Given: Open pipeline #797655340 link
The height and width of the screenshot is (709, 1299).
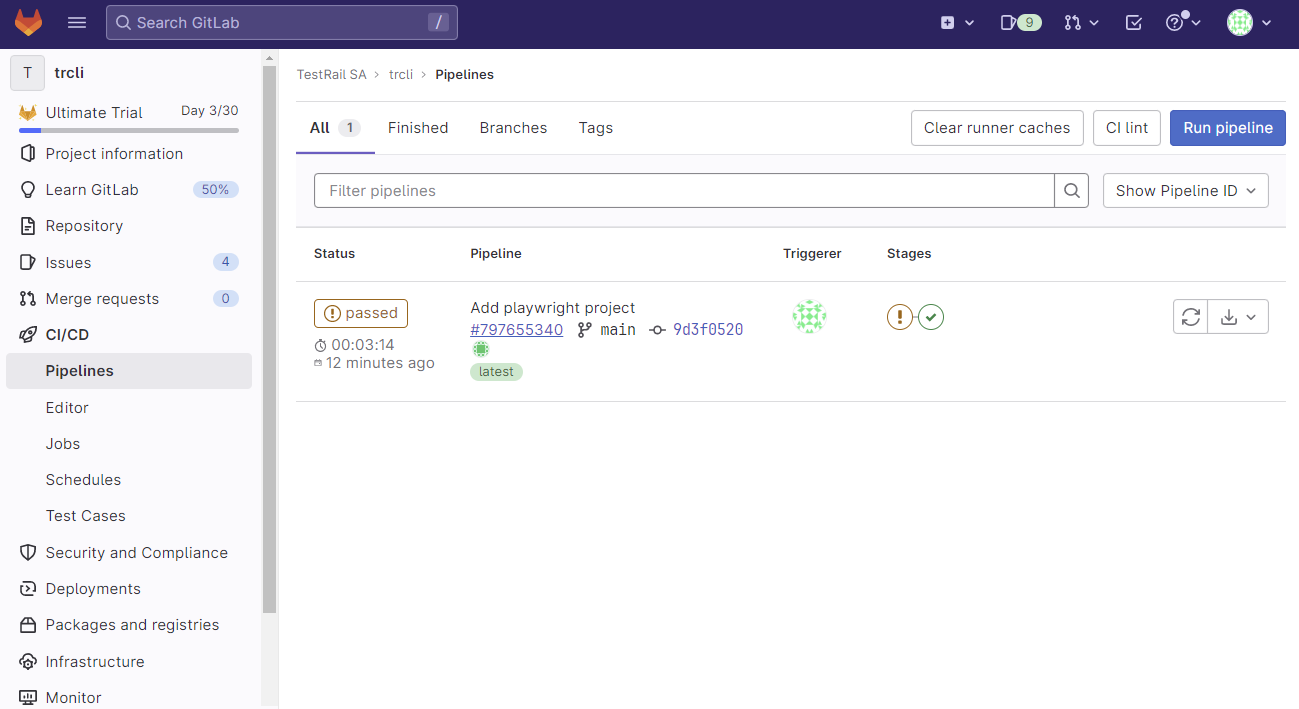Looking at the screenshot, I should tap(516, 330).
